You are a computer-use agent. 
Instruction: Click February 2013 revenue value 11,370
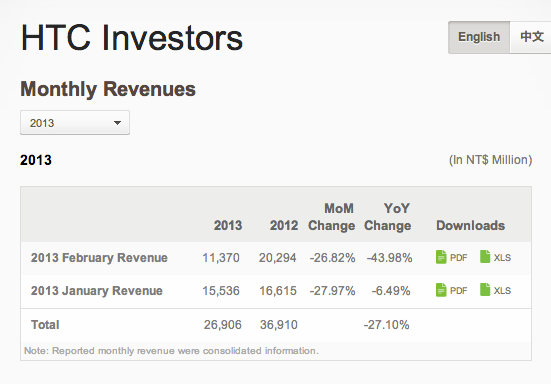[221, 258]
